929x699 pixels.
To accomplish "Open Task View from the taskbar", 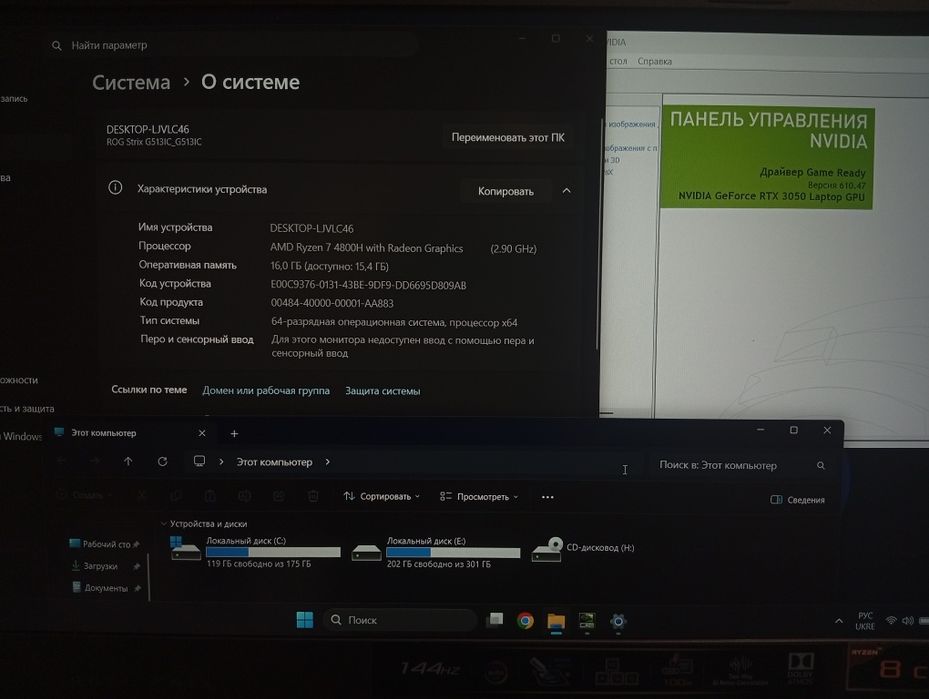I will pos(495,620).
